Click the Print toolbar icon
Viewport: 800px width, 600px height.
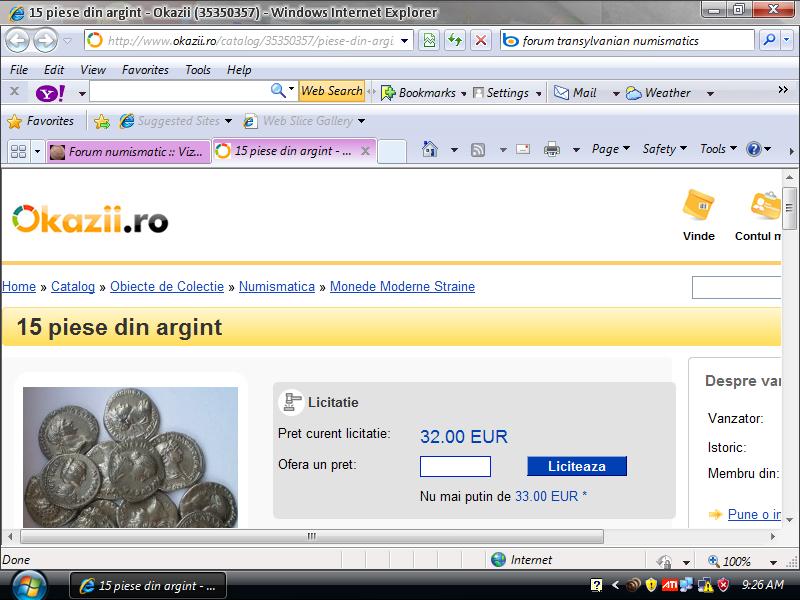(551, 150)
